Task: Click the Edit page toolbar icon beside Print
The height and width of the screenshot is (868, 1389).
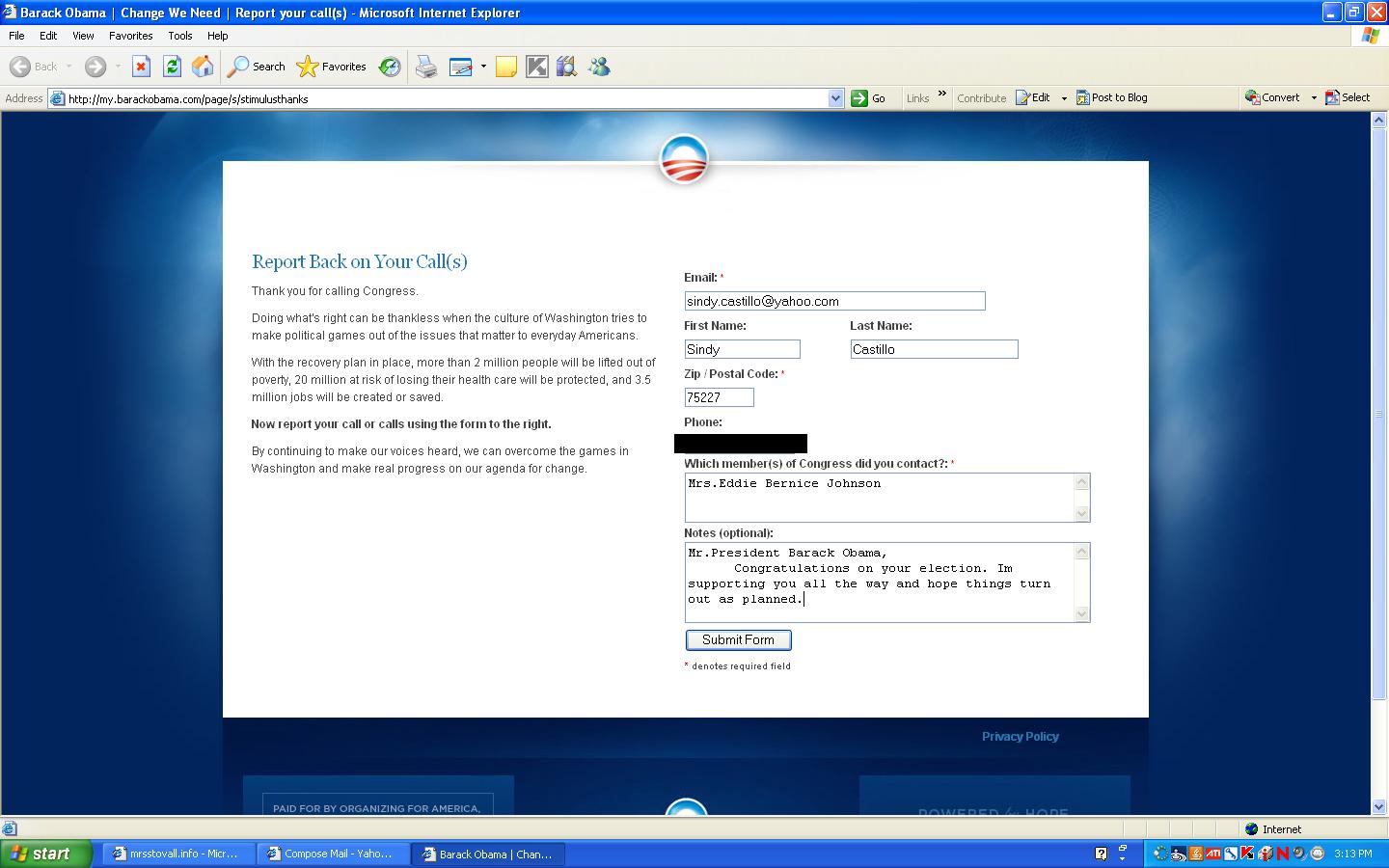Action: pos(461,67)
